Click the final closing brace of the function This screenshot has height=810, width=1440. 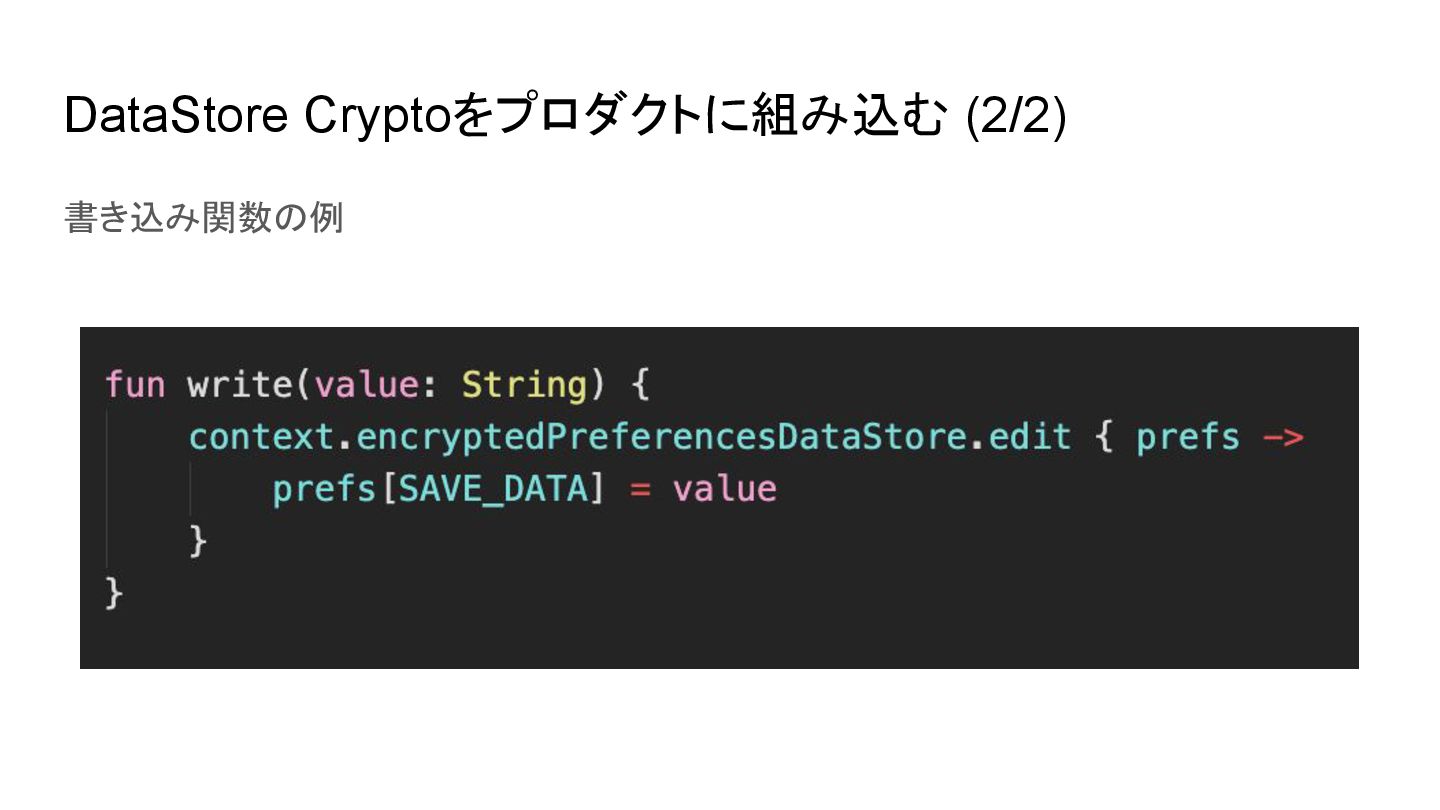coord(114,593)
